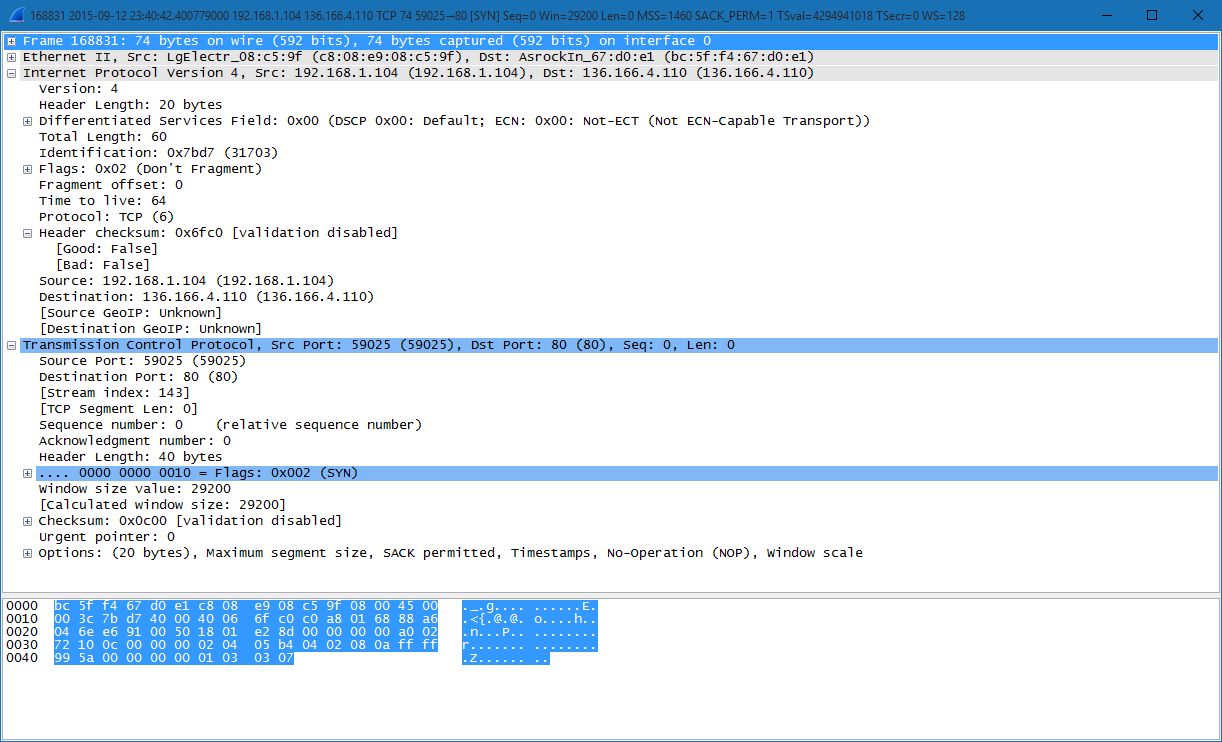The width and height of the screenshot is (1222, 742).
Task: Collapse the Internet Protocol Version 4 section
Action: pos(11,73)
